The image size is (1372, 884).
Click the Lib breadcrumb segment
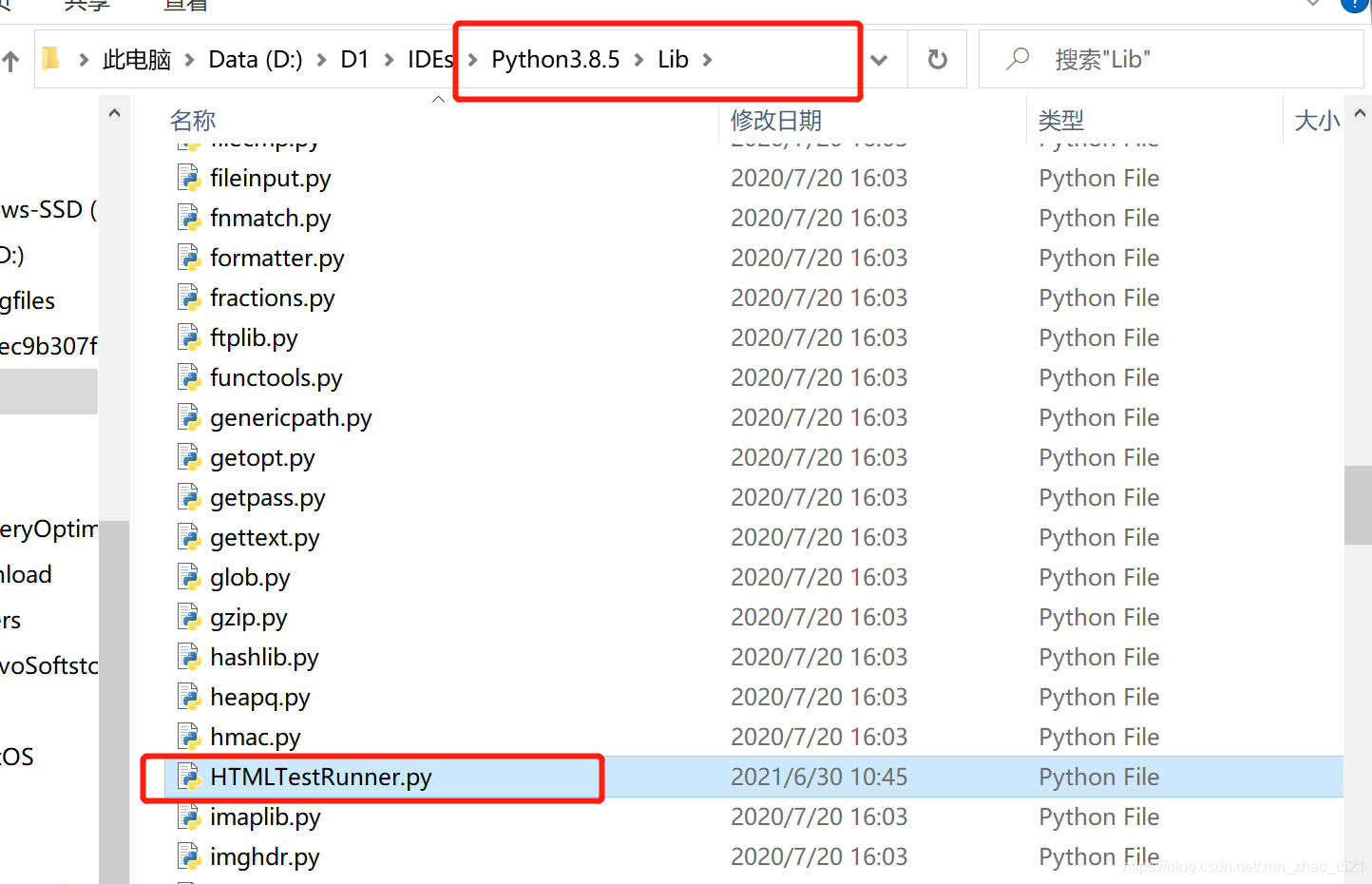673,60
